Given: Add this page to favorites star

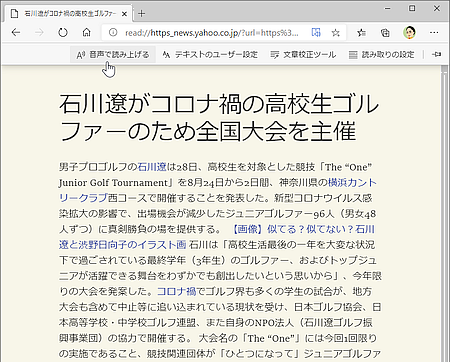Looking at the screenshot, I should [x=335, y=32].
